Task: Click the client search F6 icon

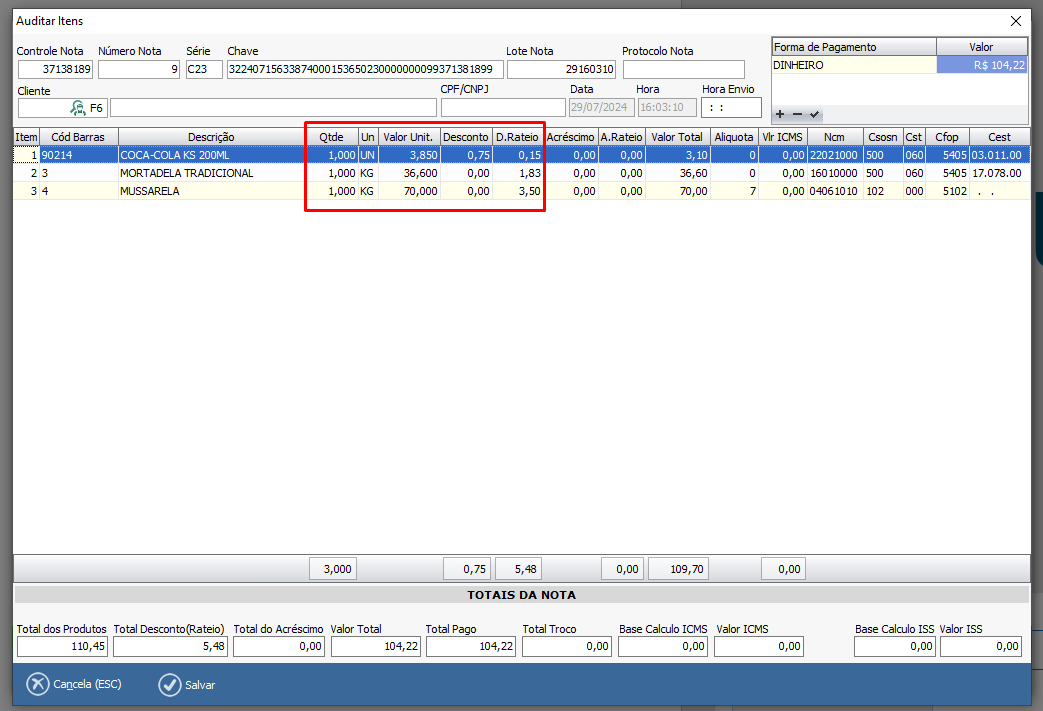Action: pyautogui.click(x=78, y=107)
